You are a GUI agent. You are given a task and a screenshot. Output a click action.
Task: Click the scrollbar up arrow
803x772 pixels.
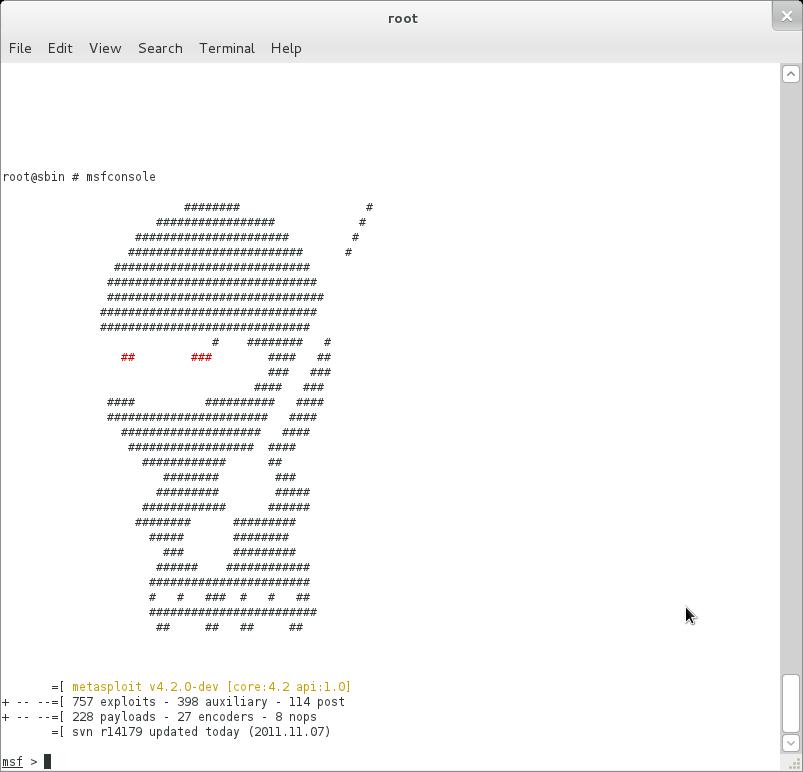790,74
